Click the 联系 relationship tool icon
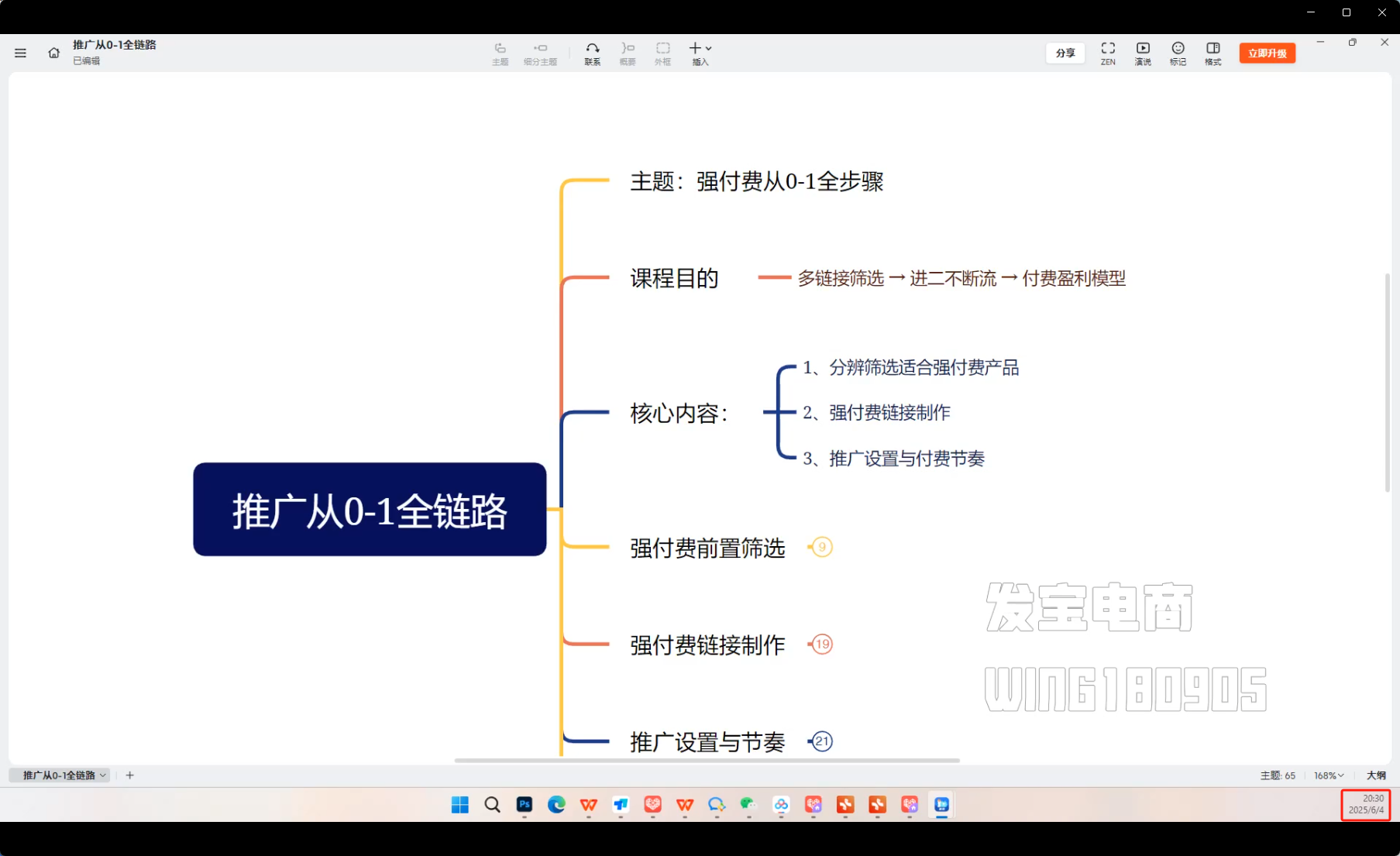1400x856 pixels. click(592, 53)
